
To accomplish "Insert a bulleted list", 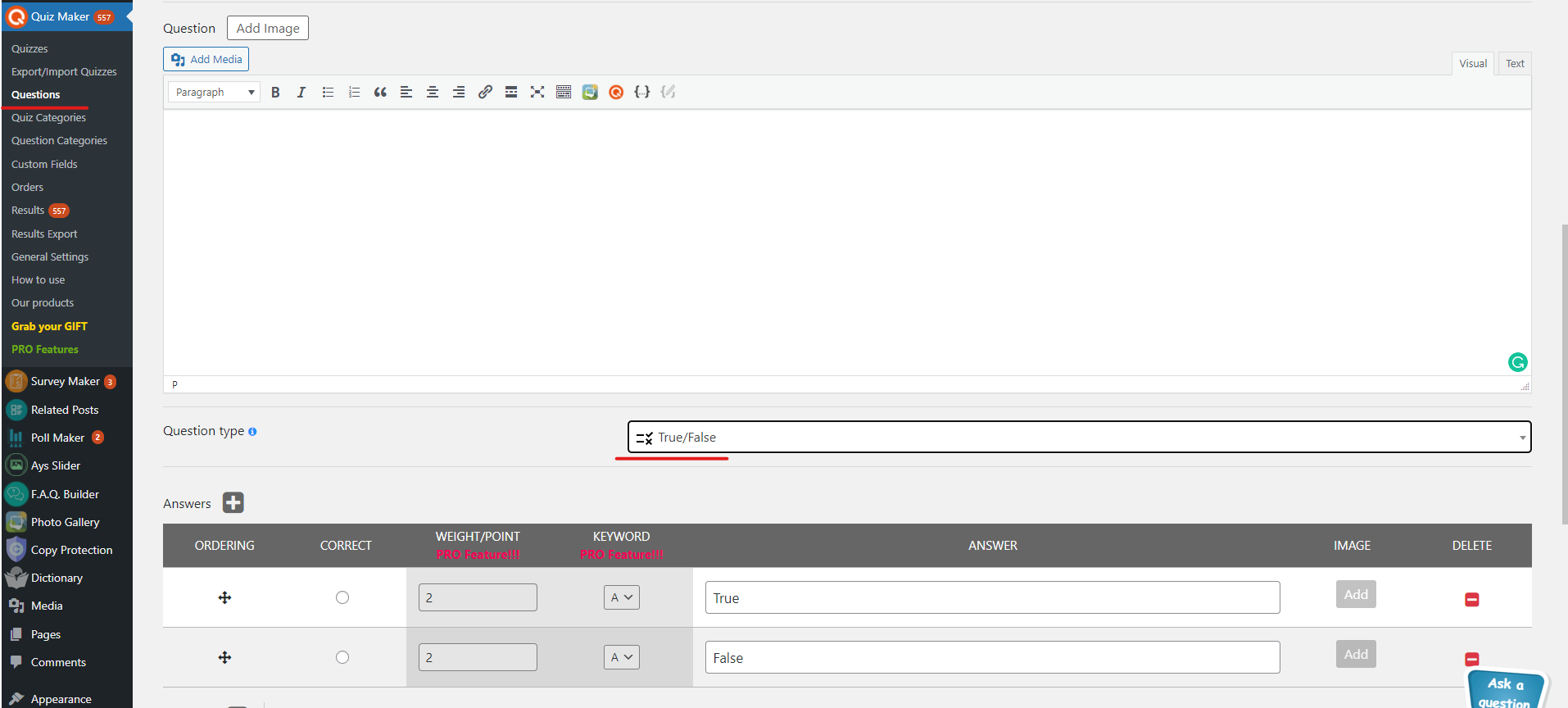I will click(x=328, y=92).
